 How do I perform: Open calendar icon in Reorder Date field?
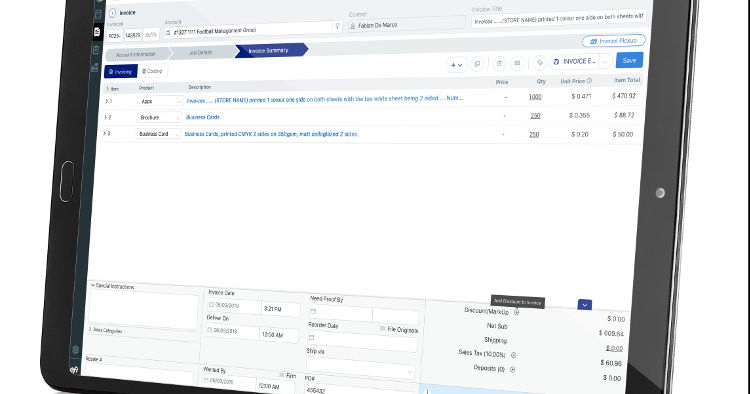point(311,338)
